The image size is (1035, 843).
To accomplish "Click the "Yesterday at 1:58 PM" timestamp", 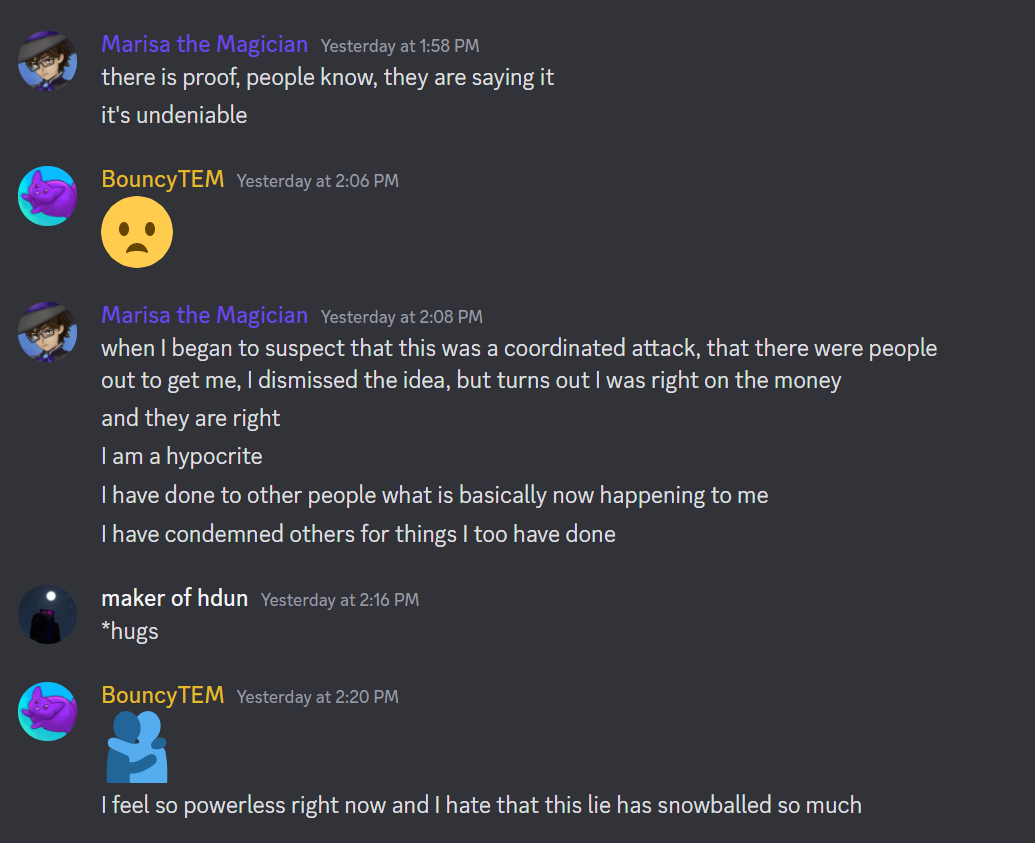I will pyautogui.click(x=401, y=46).
